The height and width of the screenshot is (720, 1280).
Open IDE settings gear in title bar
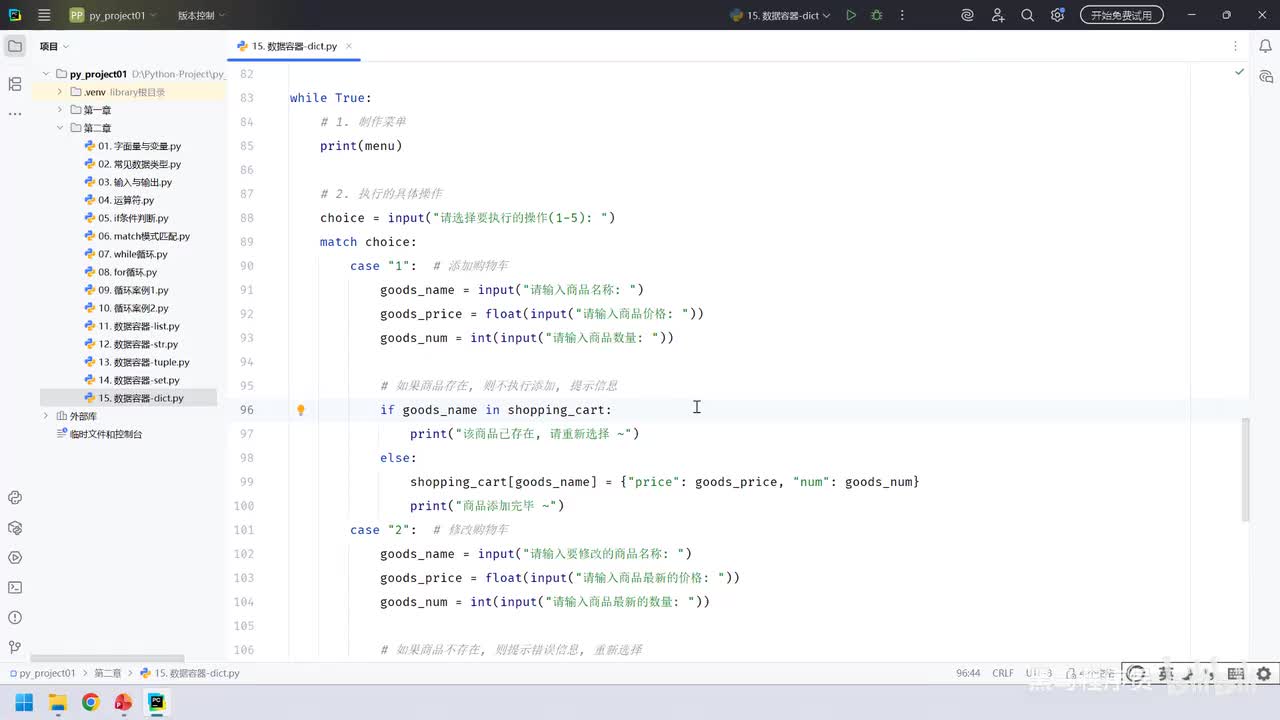1057,15
